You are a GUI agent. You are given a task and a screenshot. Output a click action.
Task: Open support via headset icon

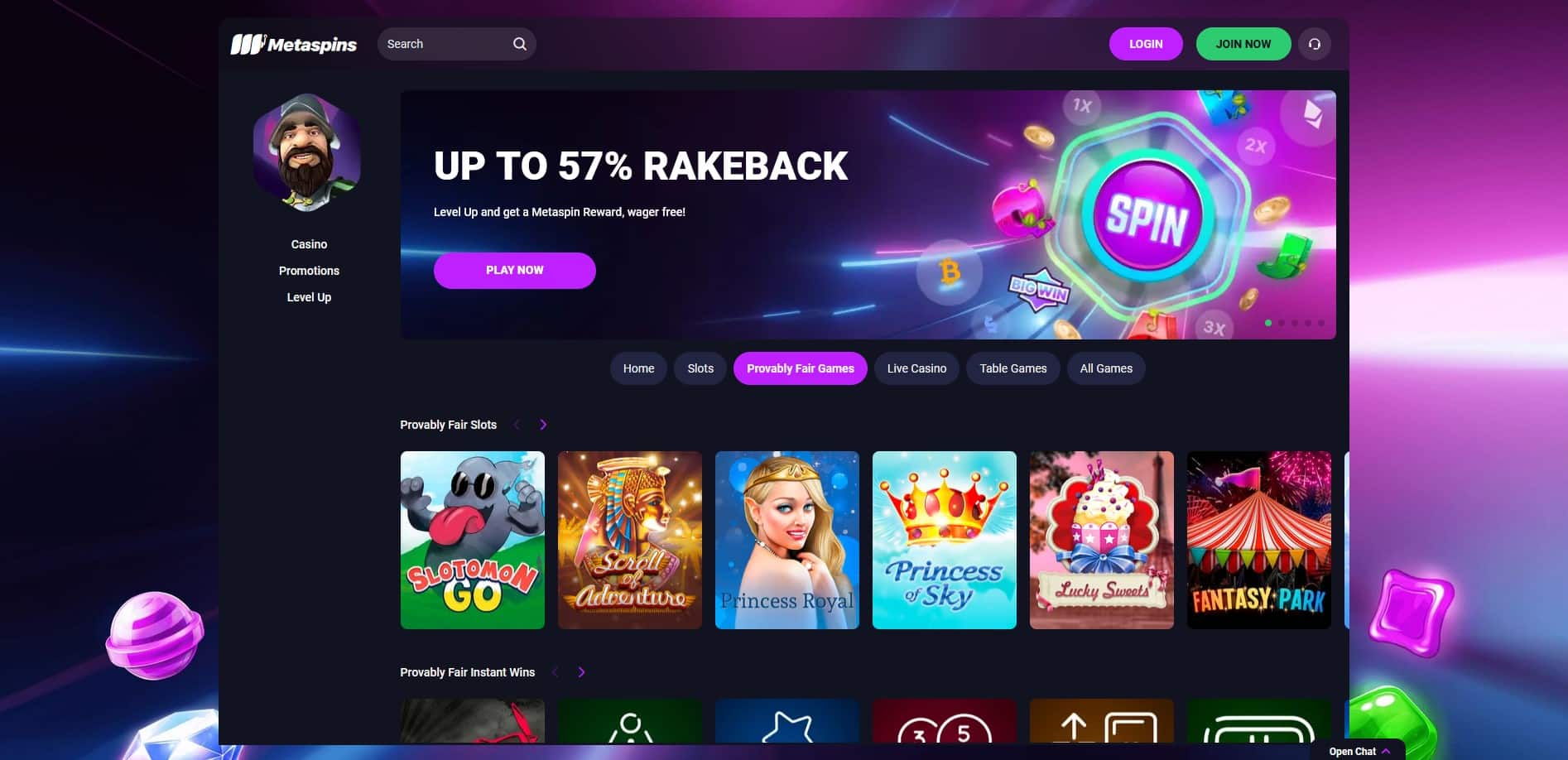[1314, 44]
